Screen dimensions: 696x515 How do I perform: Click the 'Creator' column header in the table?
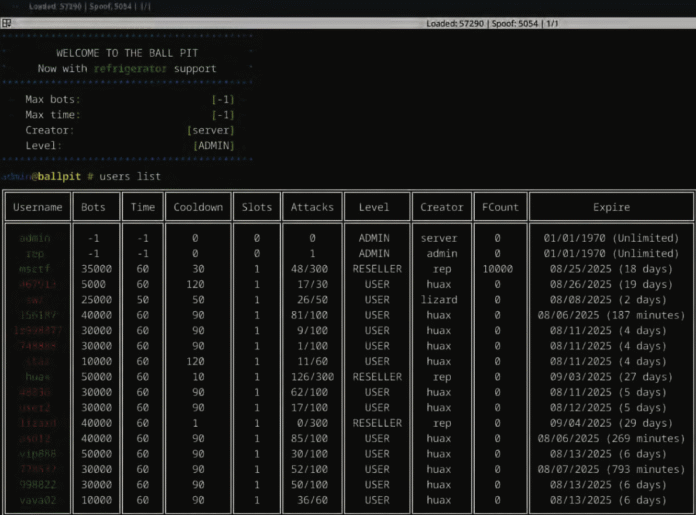tap(442, 207)
